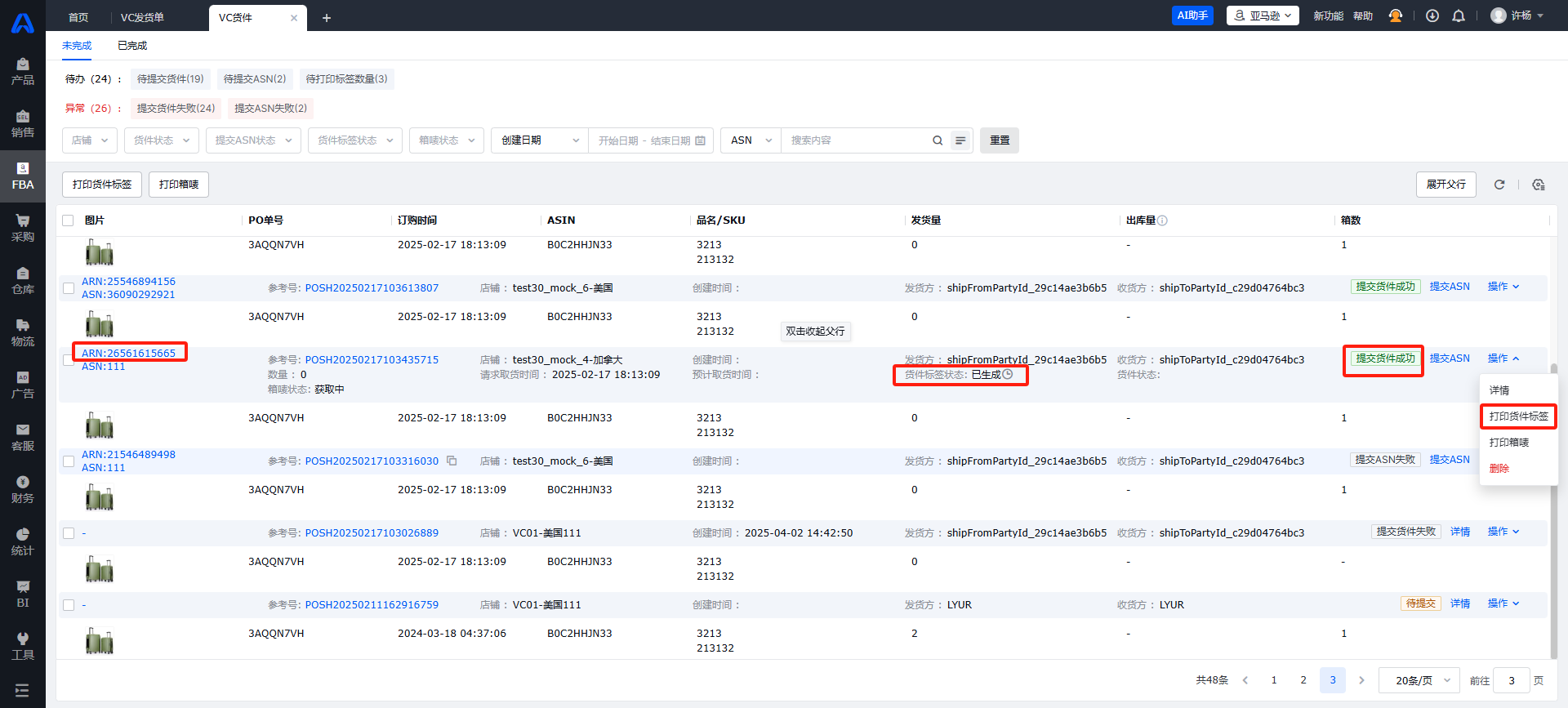Expand the 店铺 filter dropdown
1568x708 pixels.
[90, 140]
